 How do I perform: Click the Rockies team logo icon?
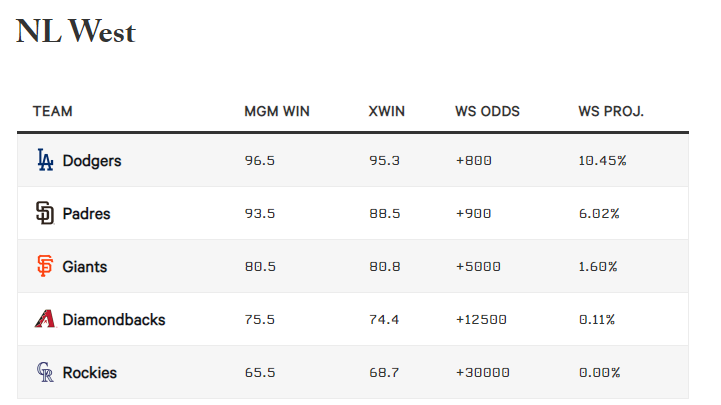(x=44, y=373)
